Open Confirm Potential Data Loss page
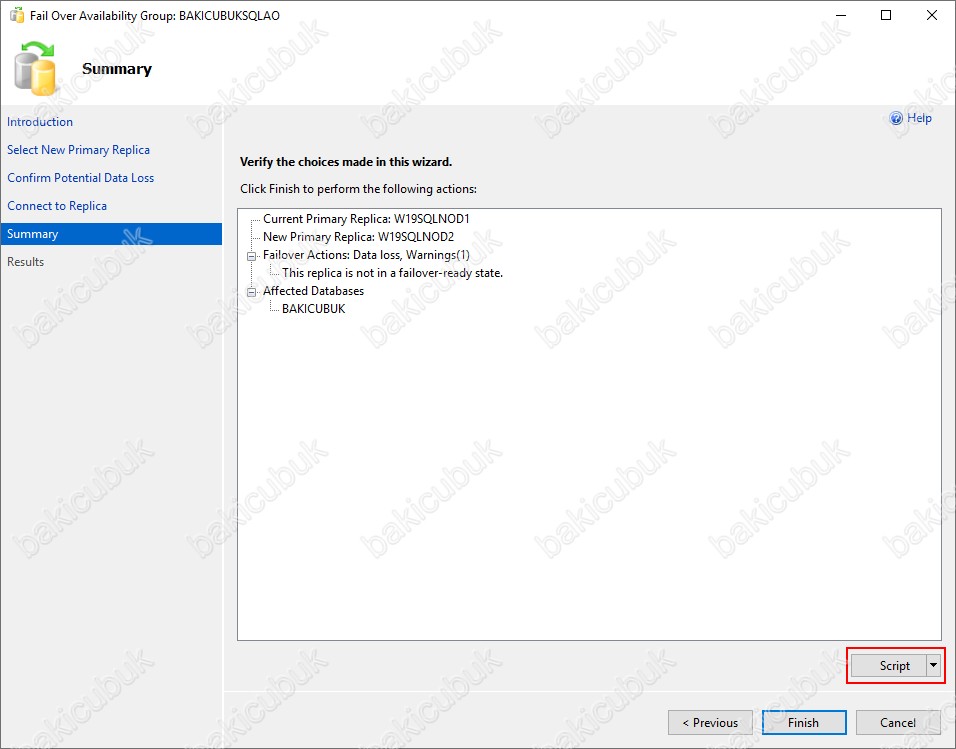The width and height of the screenshot is (956, 749). (80, 177)
